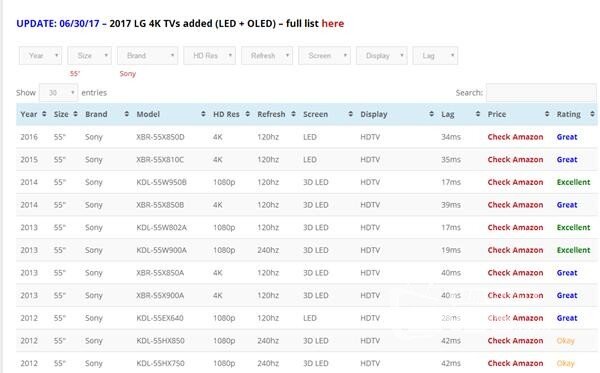
Task: Click Okay rating of KDL-55HX850
Action: (565, 340)
